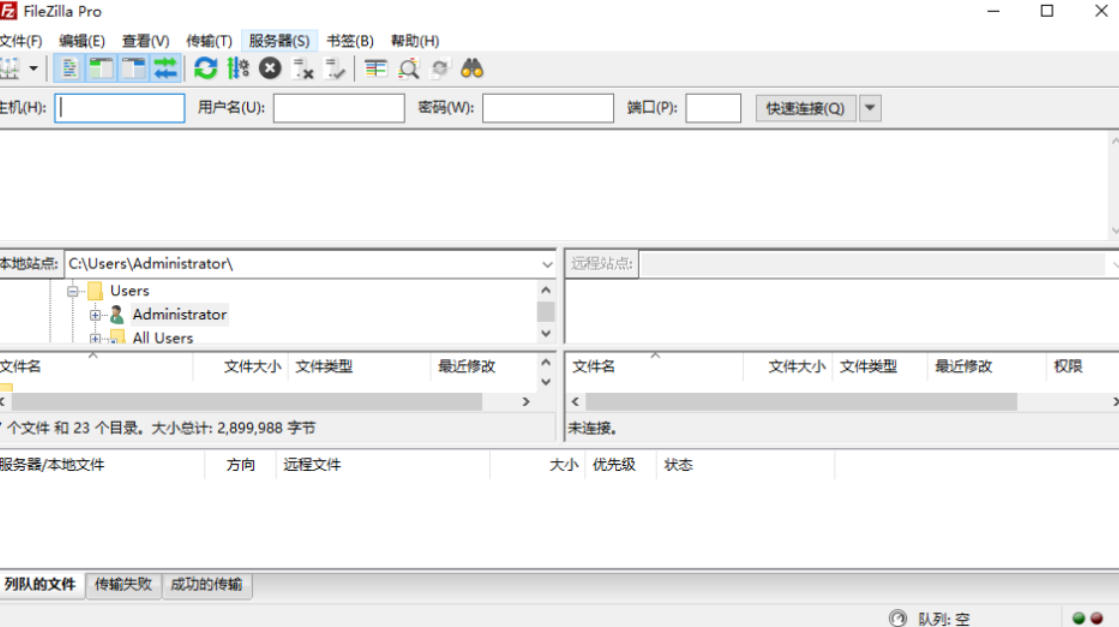Open directory listing filters icon

pyautogui.click(x=375, y=68)
